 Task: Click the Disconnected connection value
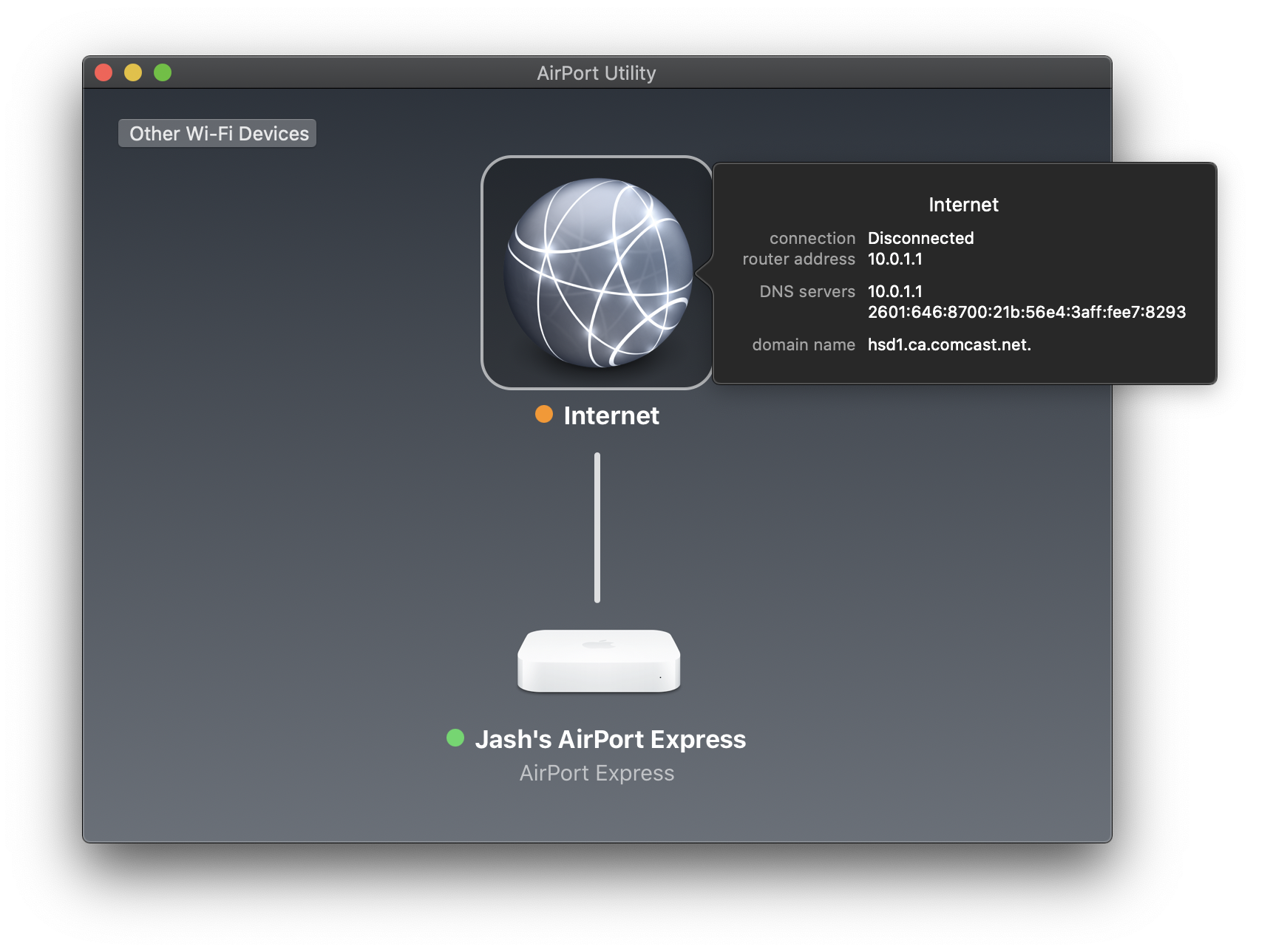[920, 238]
